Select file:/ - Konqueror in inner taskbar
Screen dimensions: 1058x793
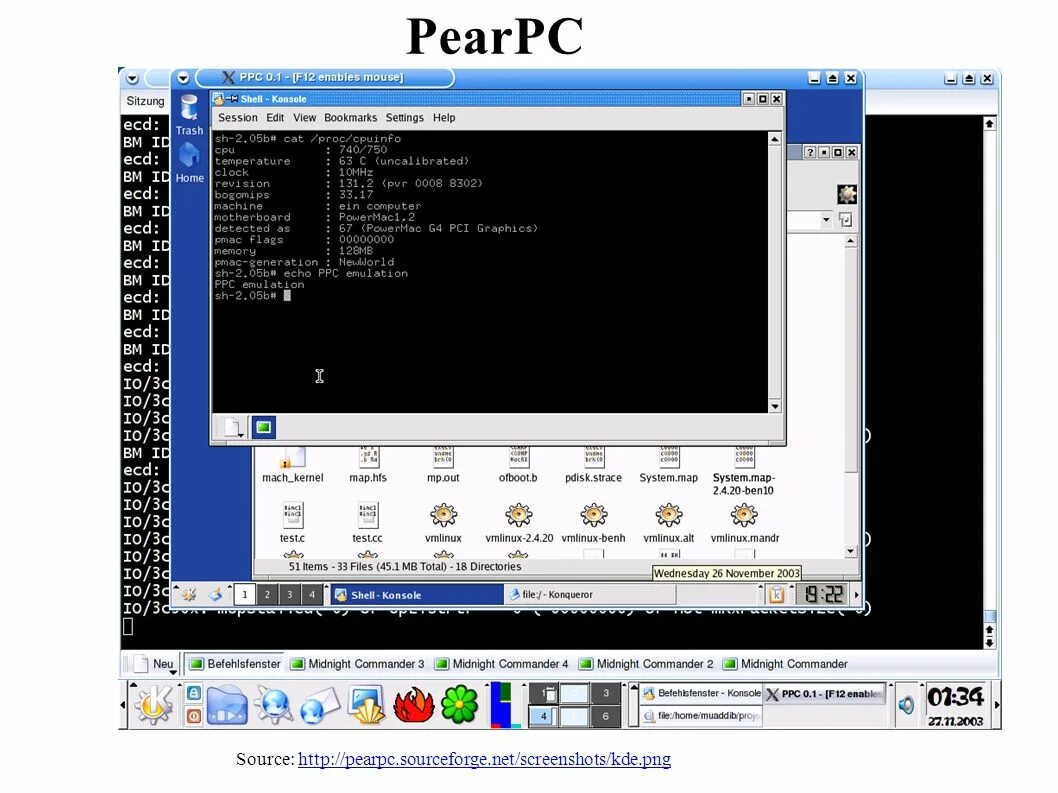(x=590, y=595)
